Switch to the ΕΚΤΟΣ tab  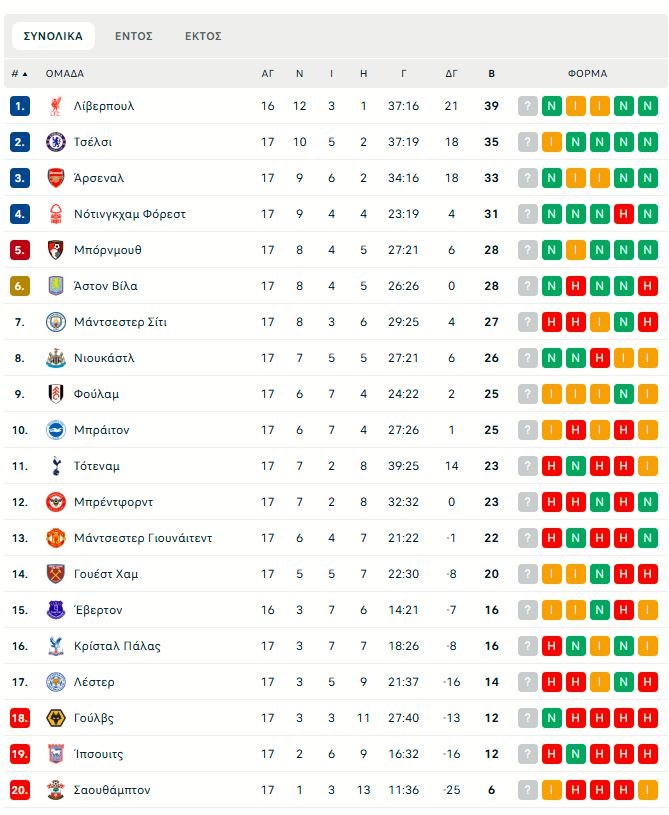click(x=203, y=36)
